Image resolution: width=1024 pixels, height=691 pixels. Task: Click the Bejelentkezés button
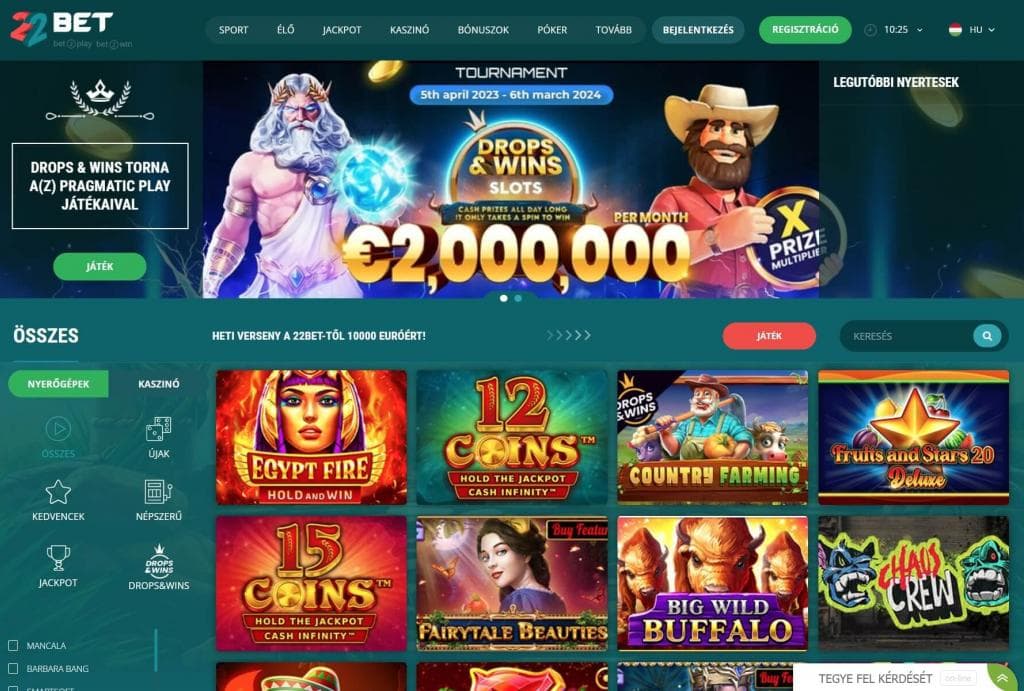click(x=698, y=30)
